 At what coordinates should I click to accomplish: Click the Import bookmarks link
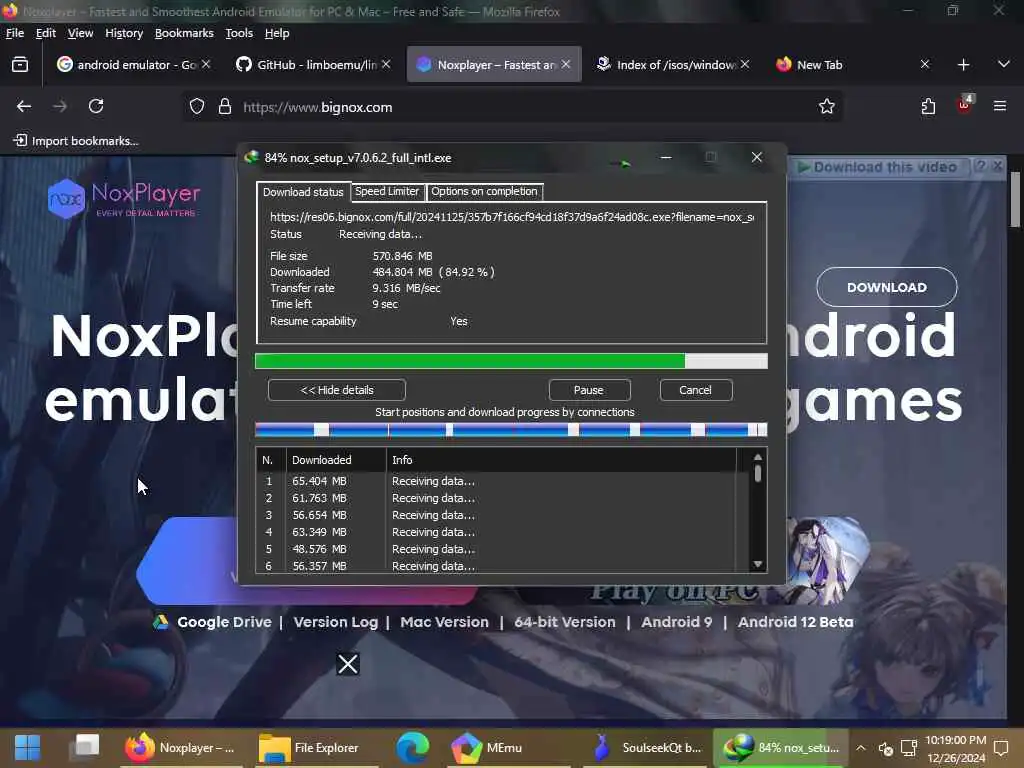(76, 141)
